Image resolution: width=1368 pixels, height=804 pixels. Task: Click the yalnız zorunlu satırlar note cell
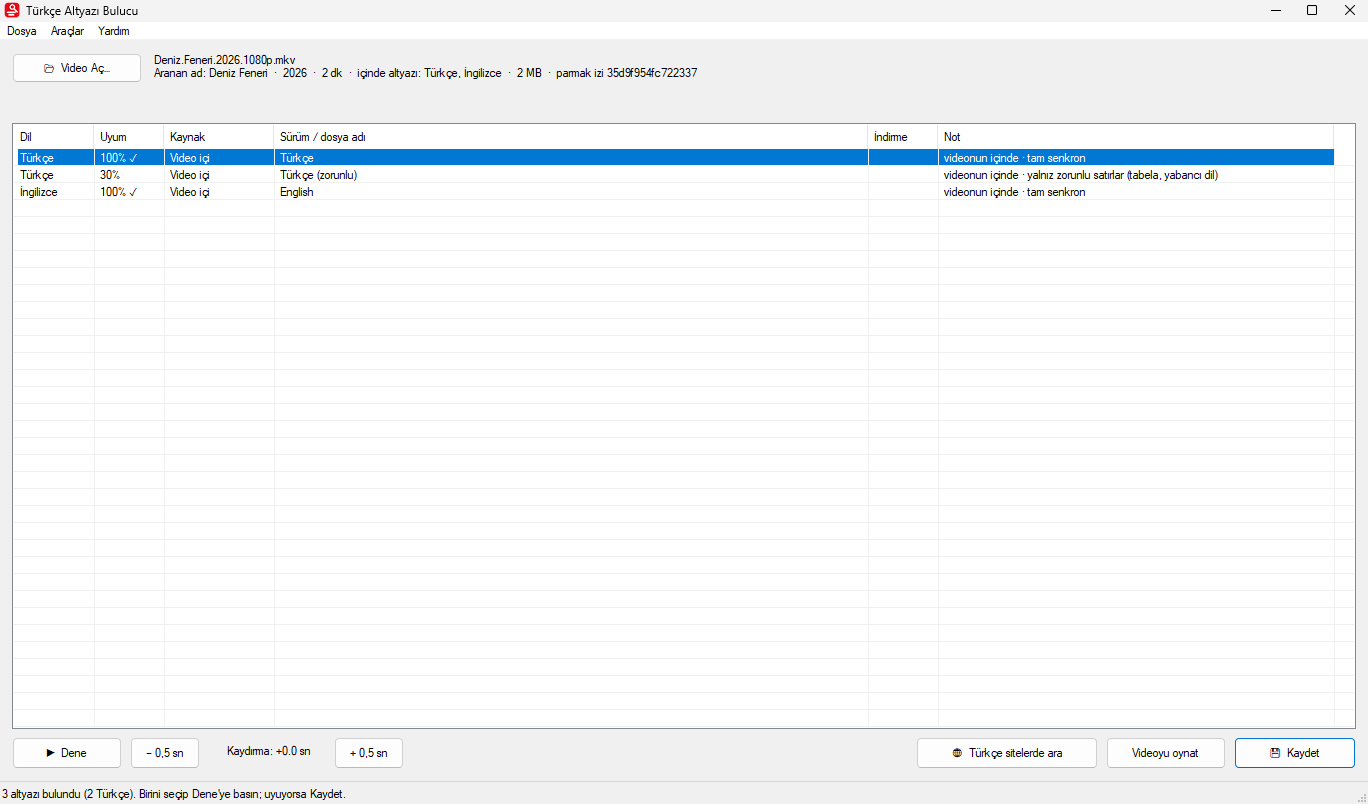[1081, 175]
